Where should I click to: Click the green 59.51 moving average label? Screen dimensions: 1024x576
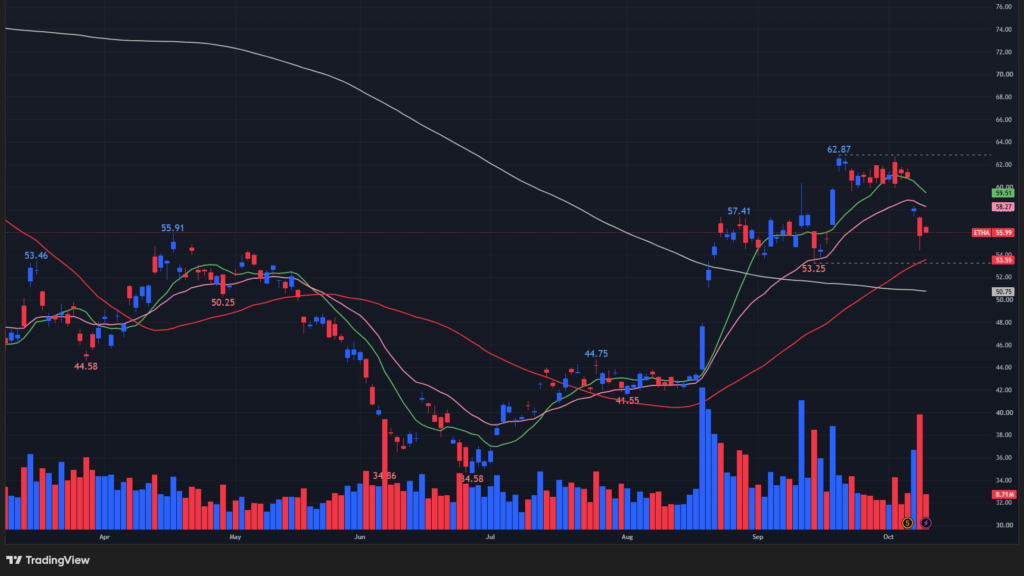[1002, 193]
